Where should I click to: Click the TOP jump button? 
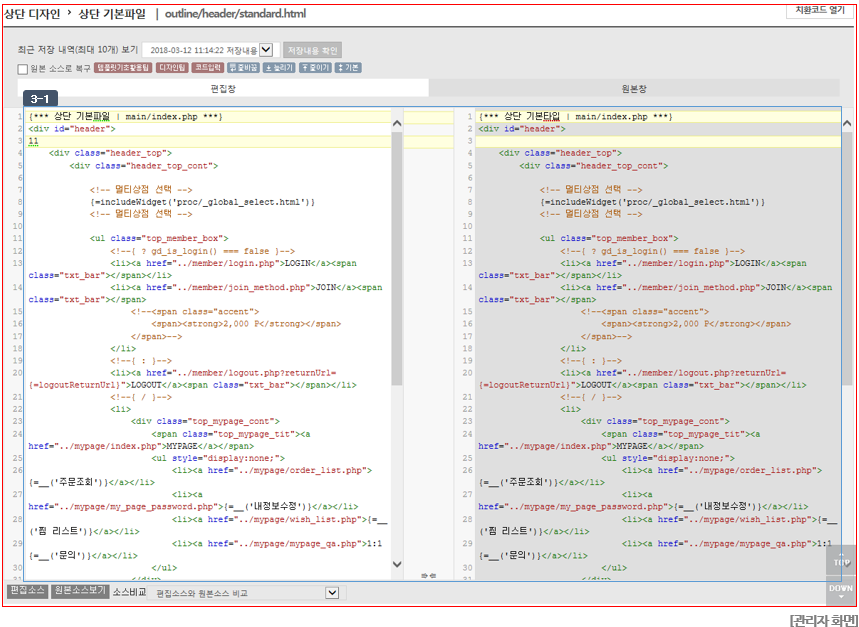(841, 560)
